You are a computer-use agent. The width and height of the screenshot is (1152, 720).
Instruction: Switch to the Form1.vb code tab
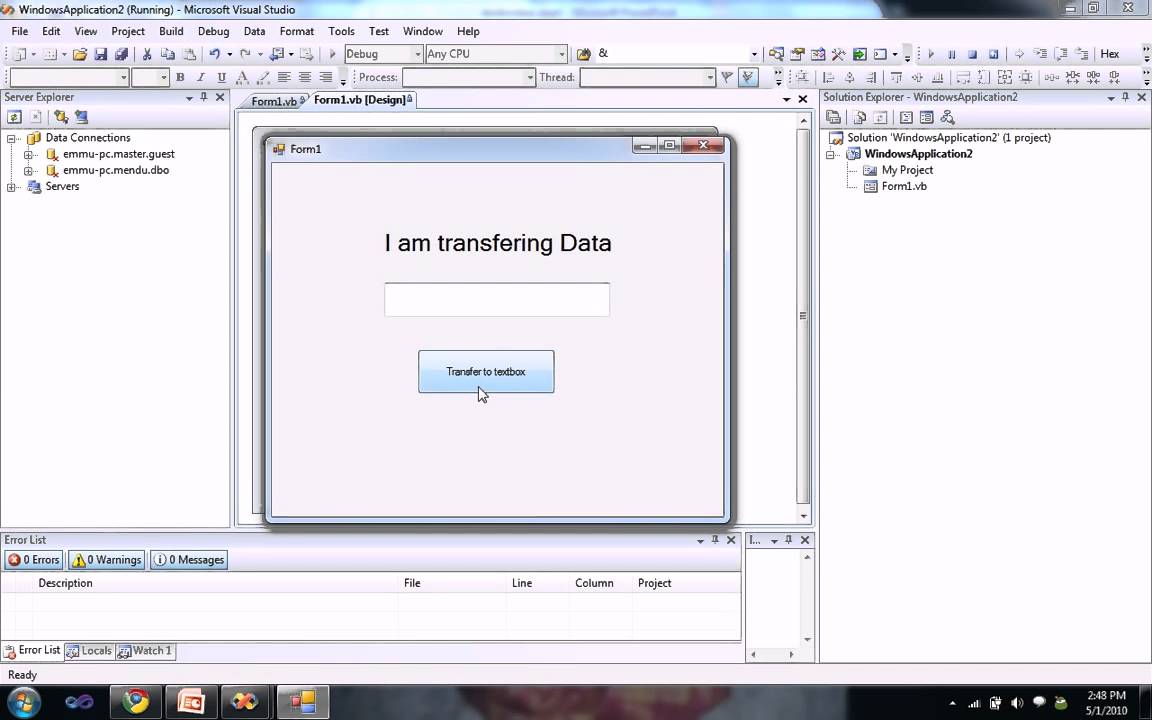273,101
